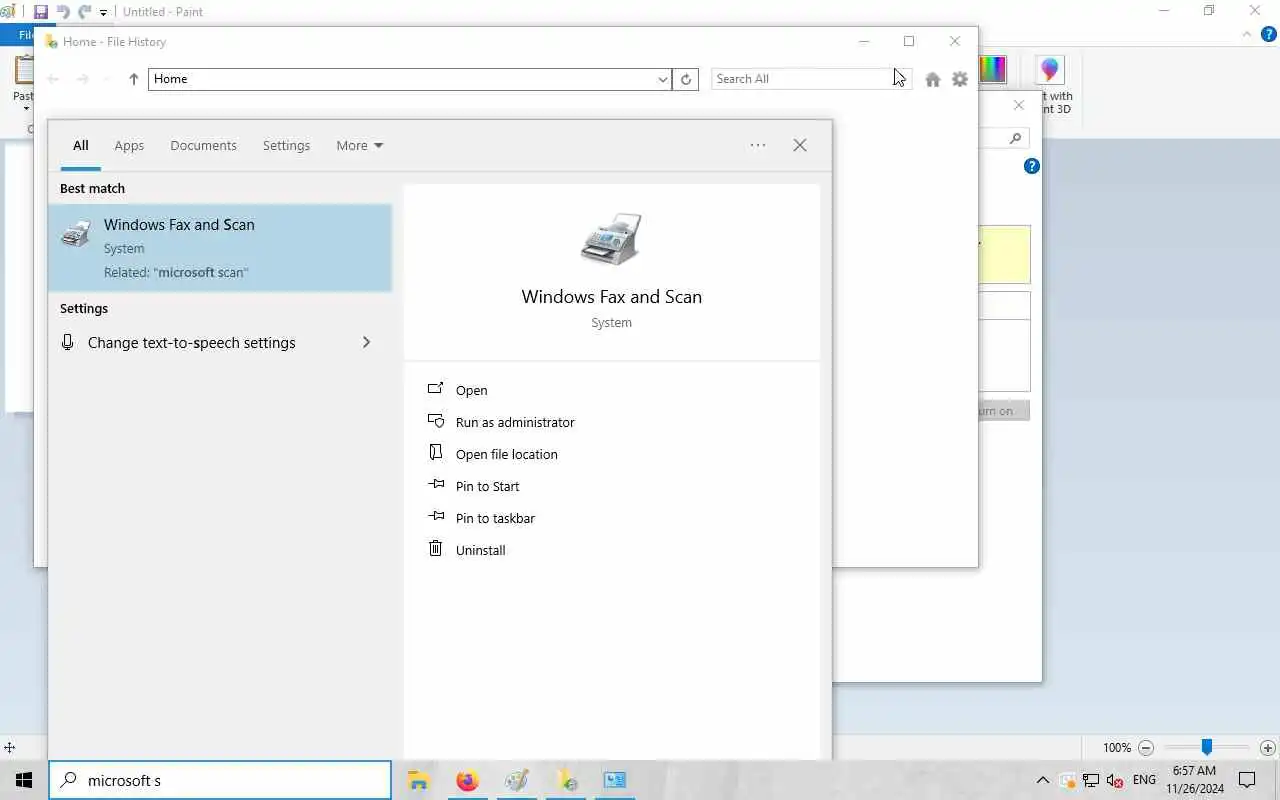
Task: Switch to Paint from the taskbar
Action: [516, 780]
